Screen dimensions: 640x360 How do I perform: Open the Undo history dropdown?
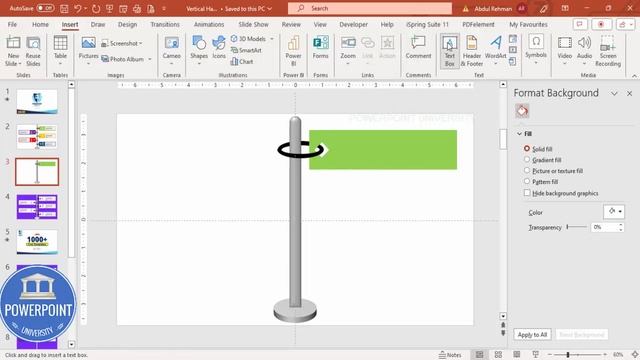coord(85,8)
